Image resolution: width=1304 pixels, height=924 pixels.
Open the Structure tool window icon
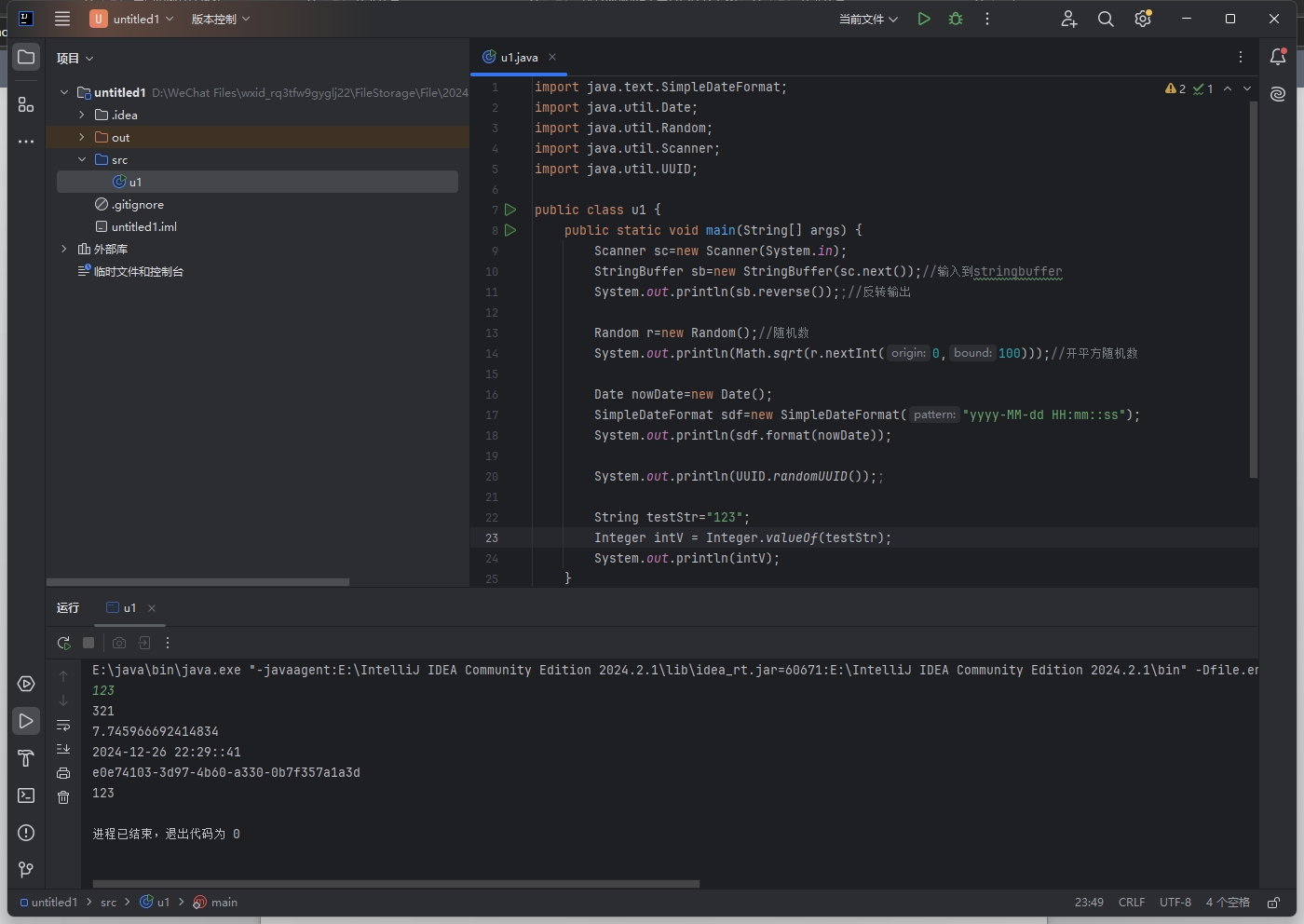26,105
